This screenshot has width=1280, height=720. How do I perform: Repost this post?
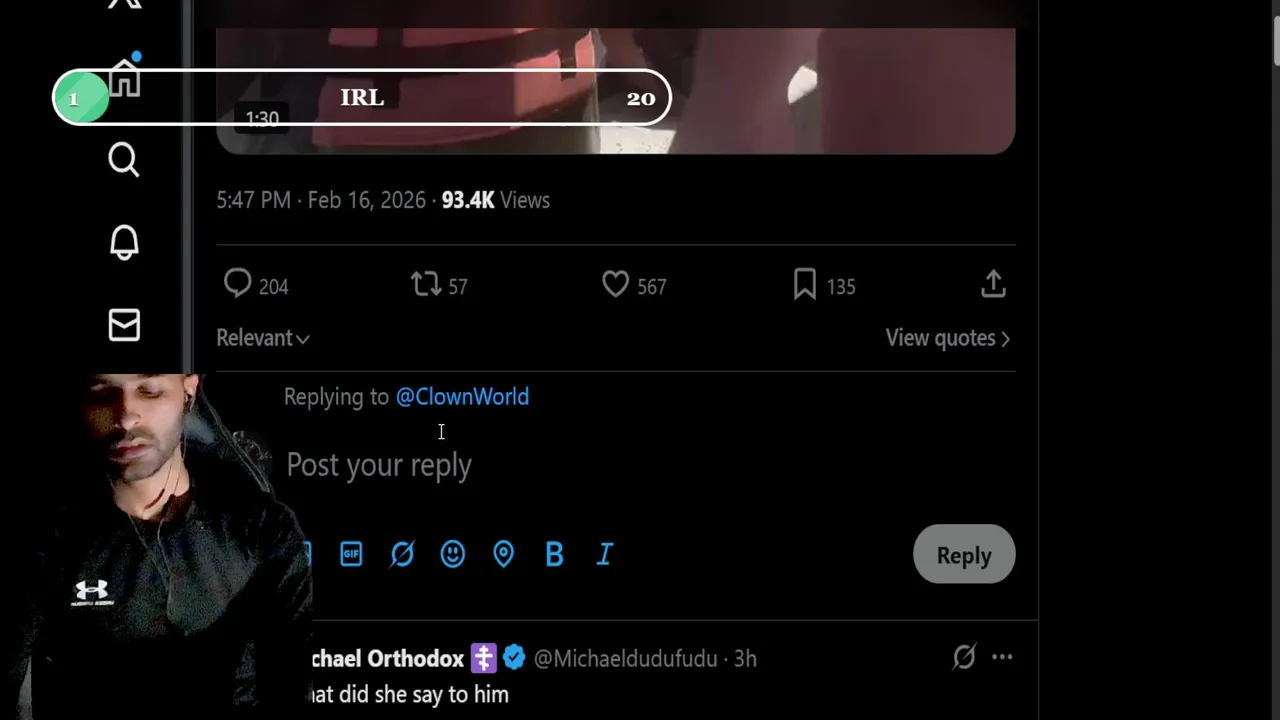point(427,285)
